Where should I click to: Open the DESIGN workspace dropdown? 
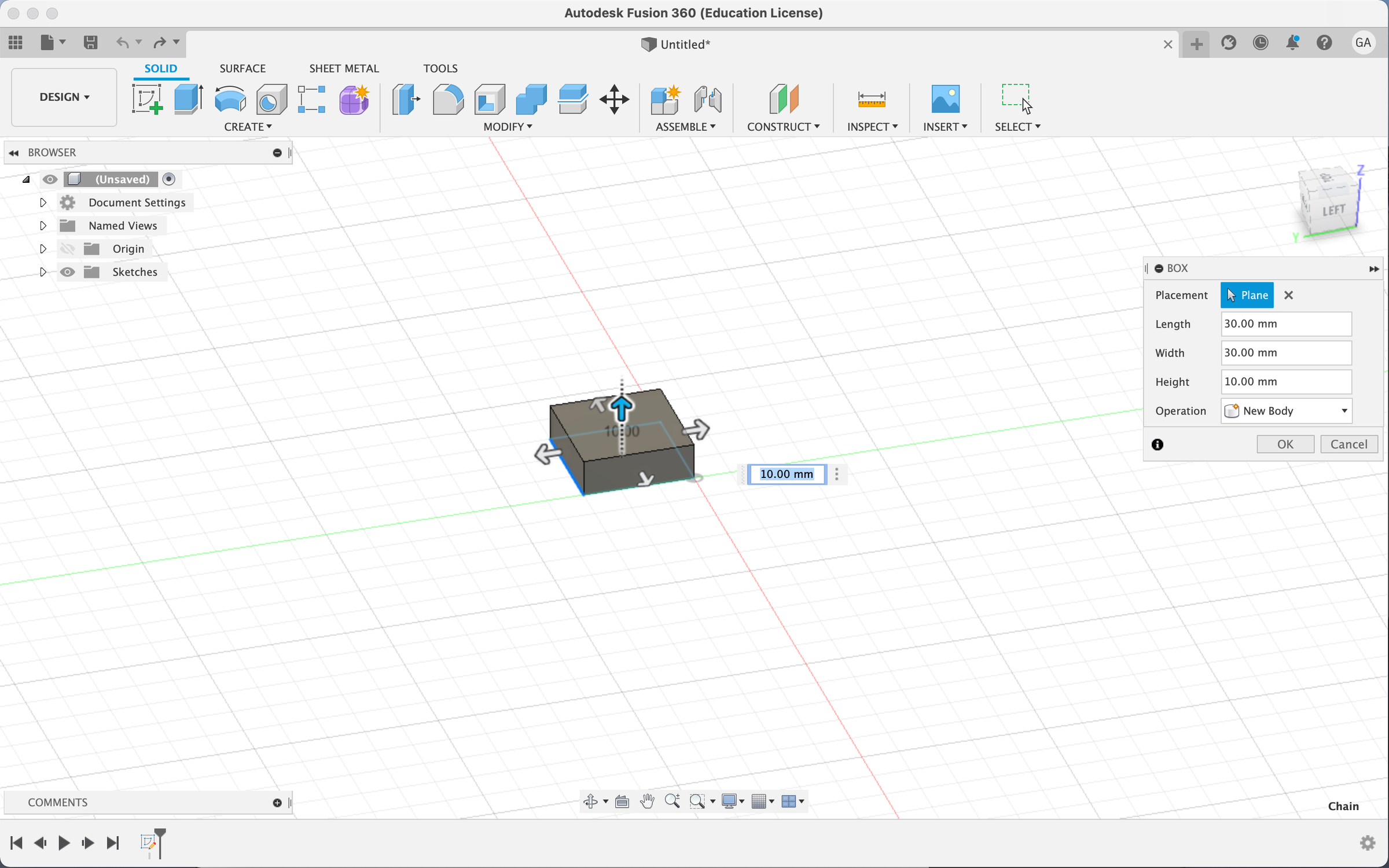(64, 97)
